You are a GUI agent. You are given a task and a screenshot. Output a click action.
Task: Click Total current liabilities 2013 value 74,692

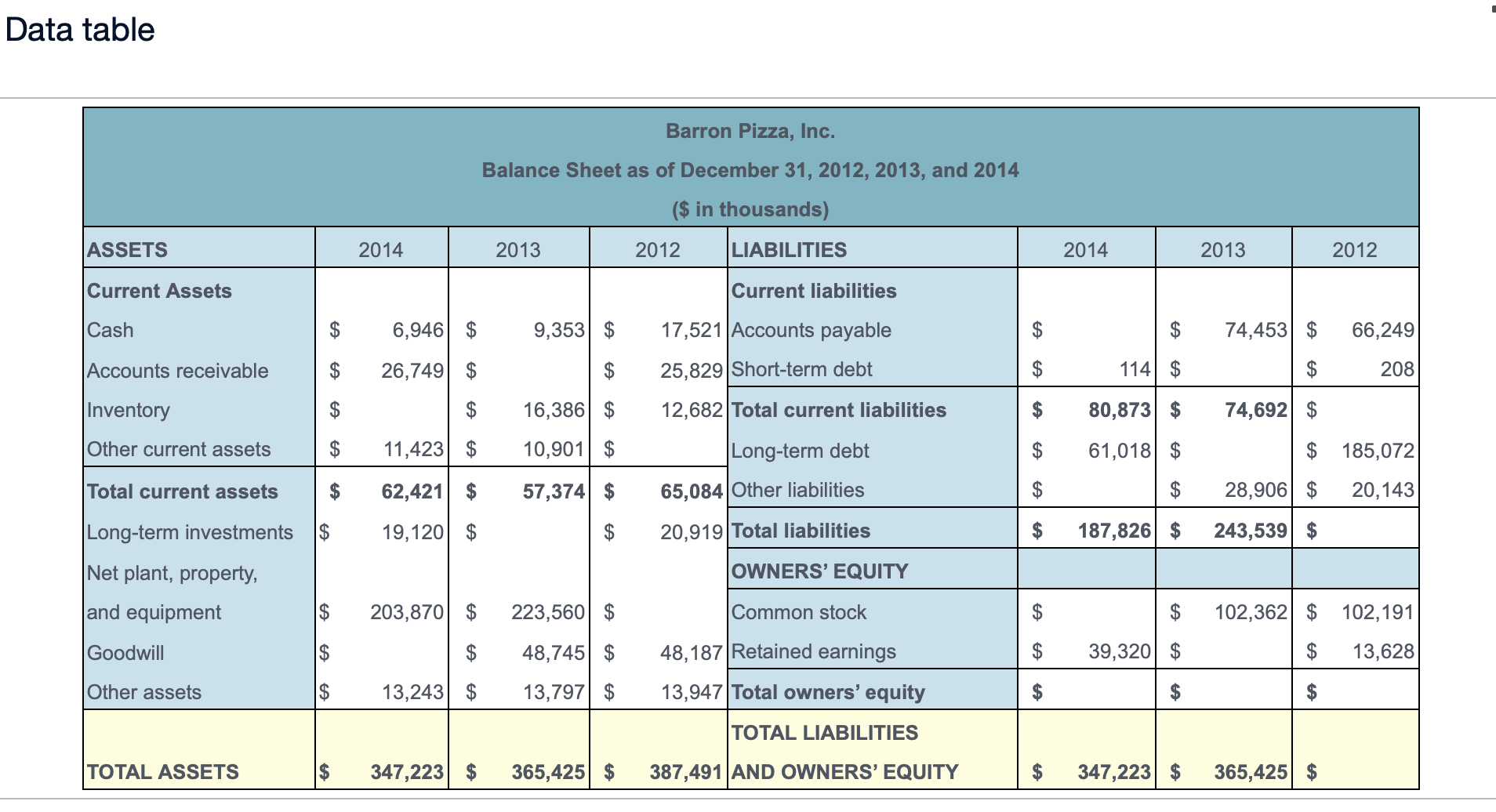click(x=1257, y=410)
